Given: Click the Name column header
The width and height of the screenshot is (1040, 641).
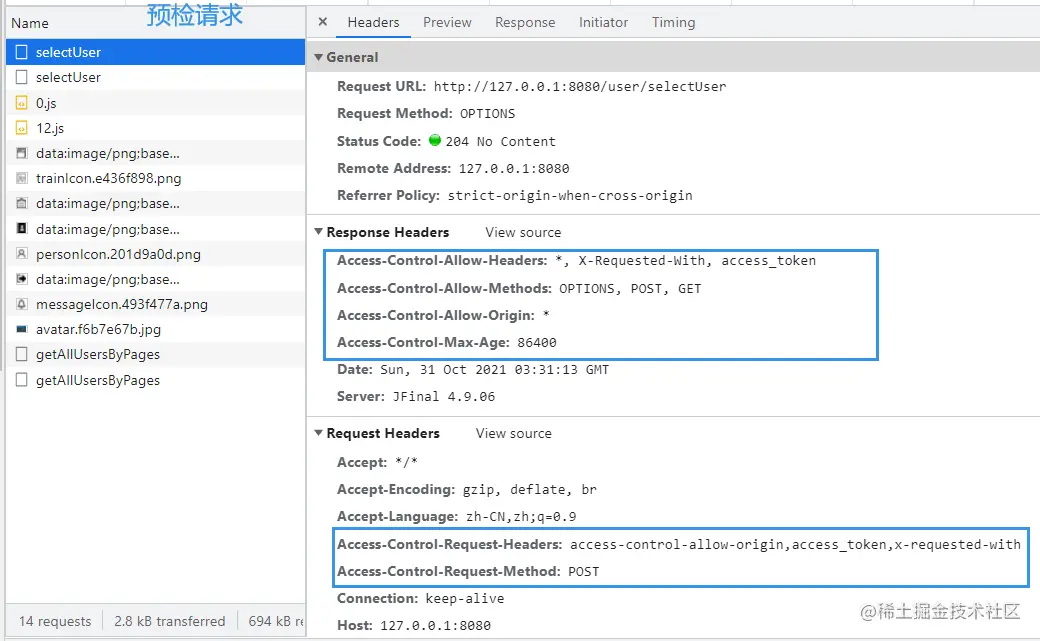Looking at the screenshot, I should tap(30, 23).
